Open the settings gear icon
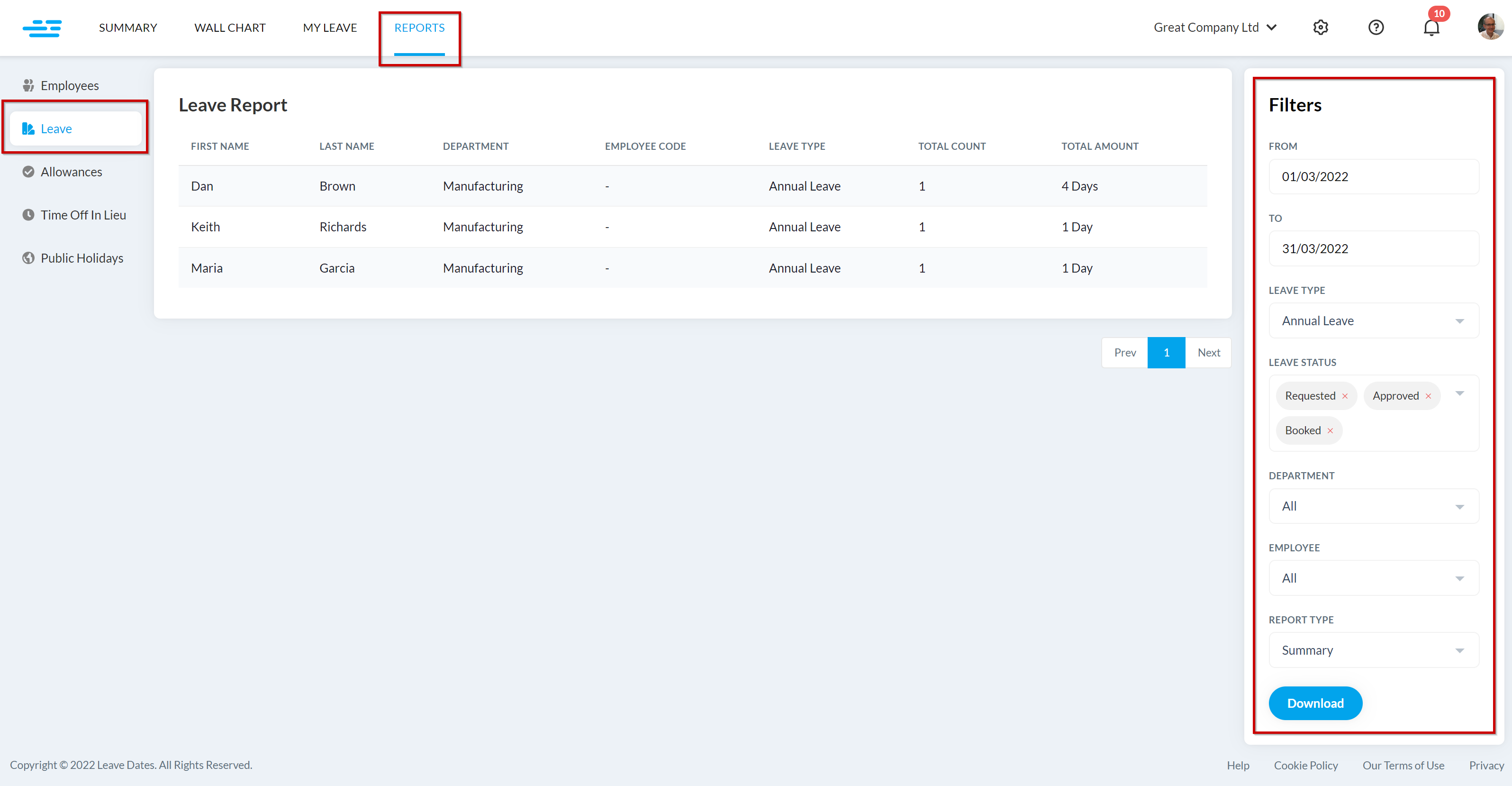 [1321, 27]
